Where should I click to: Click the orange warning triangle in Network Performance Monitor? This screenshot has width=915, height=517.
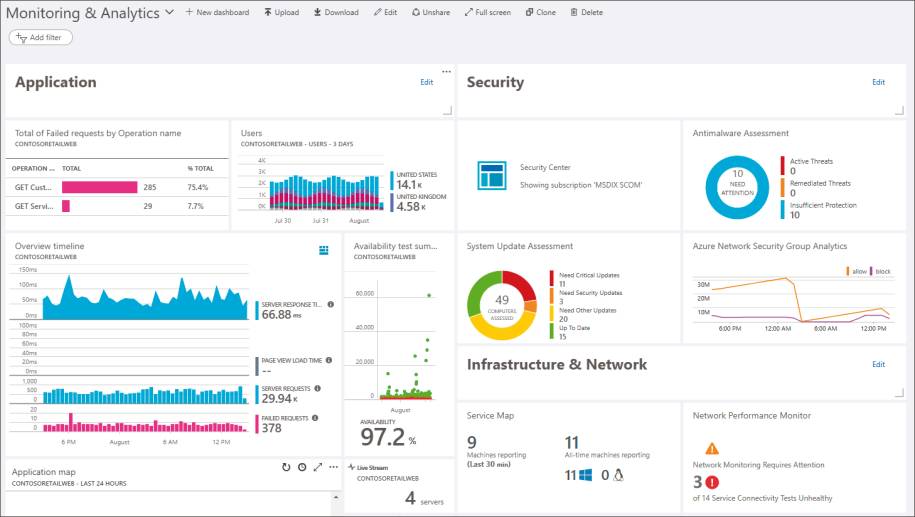(712, 449)
